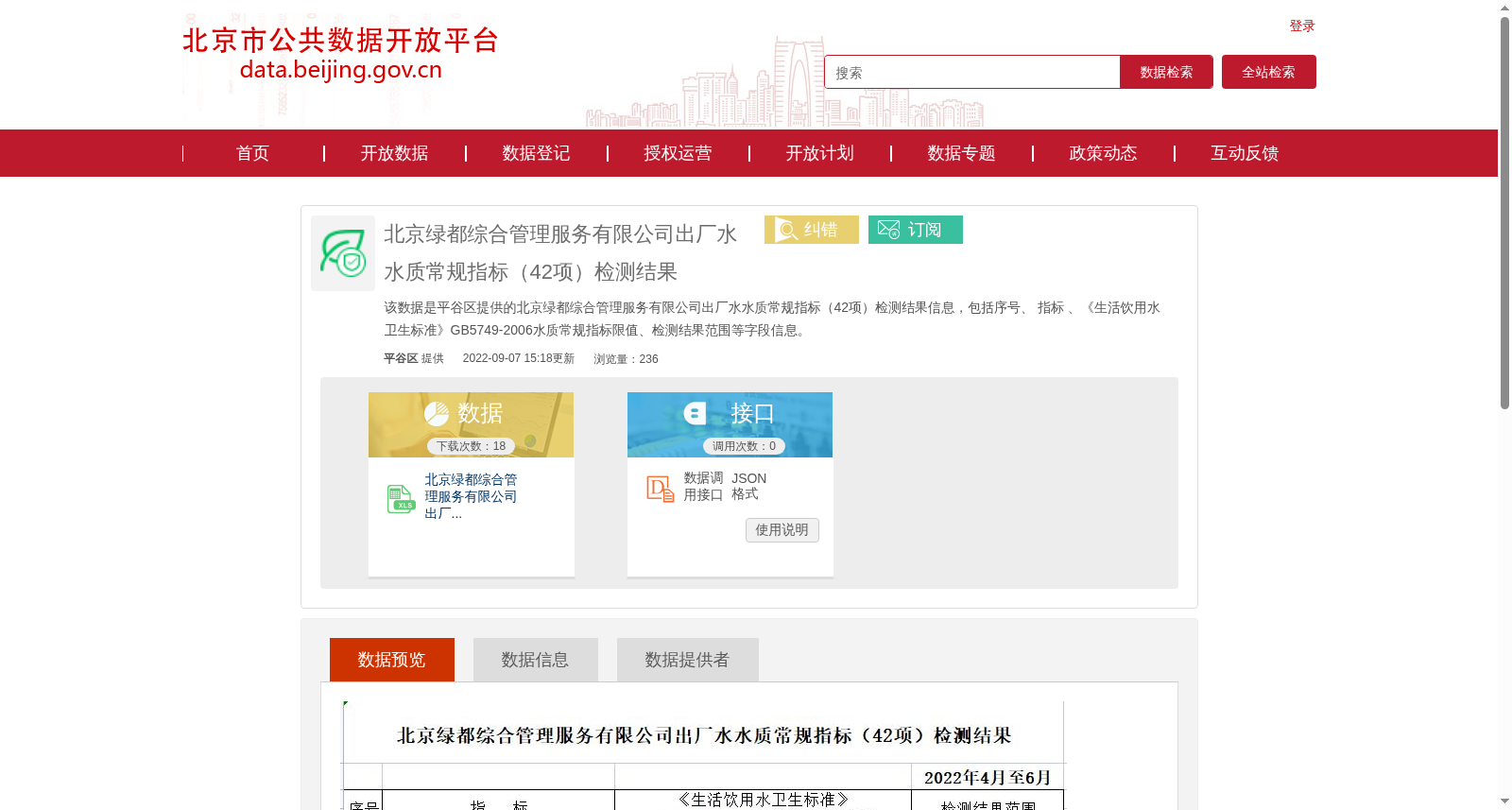Click the 数据检索 search button
1512x810 pixels.
[1166, 72]
